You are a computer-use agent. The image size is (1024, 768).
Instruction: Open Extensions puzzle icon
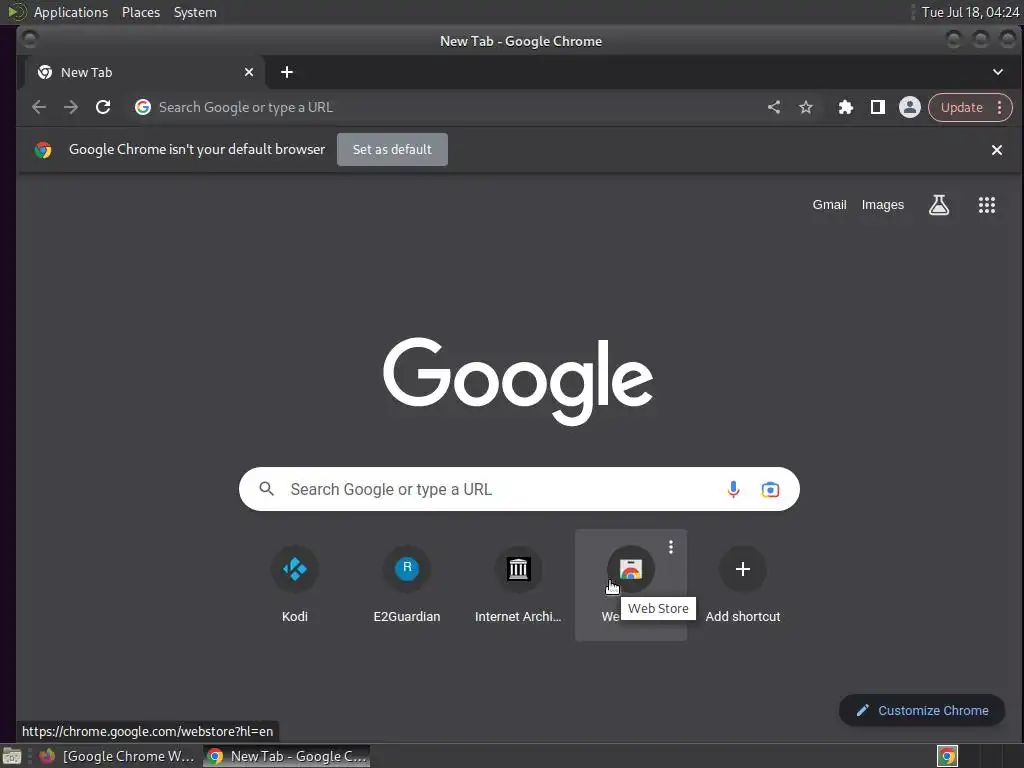tap(846, 107)
